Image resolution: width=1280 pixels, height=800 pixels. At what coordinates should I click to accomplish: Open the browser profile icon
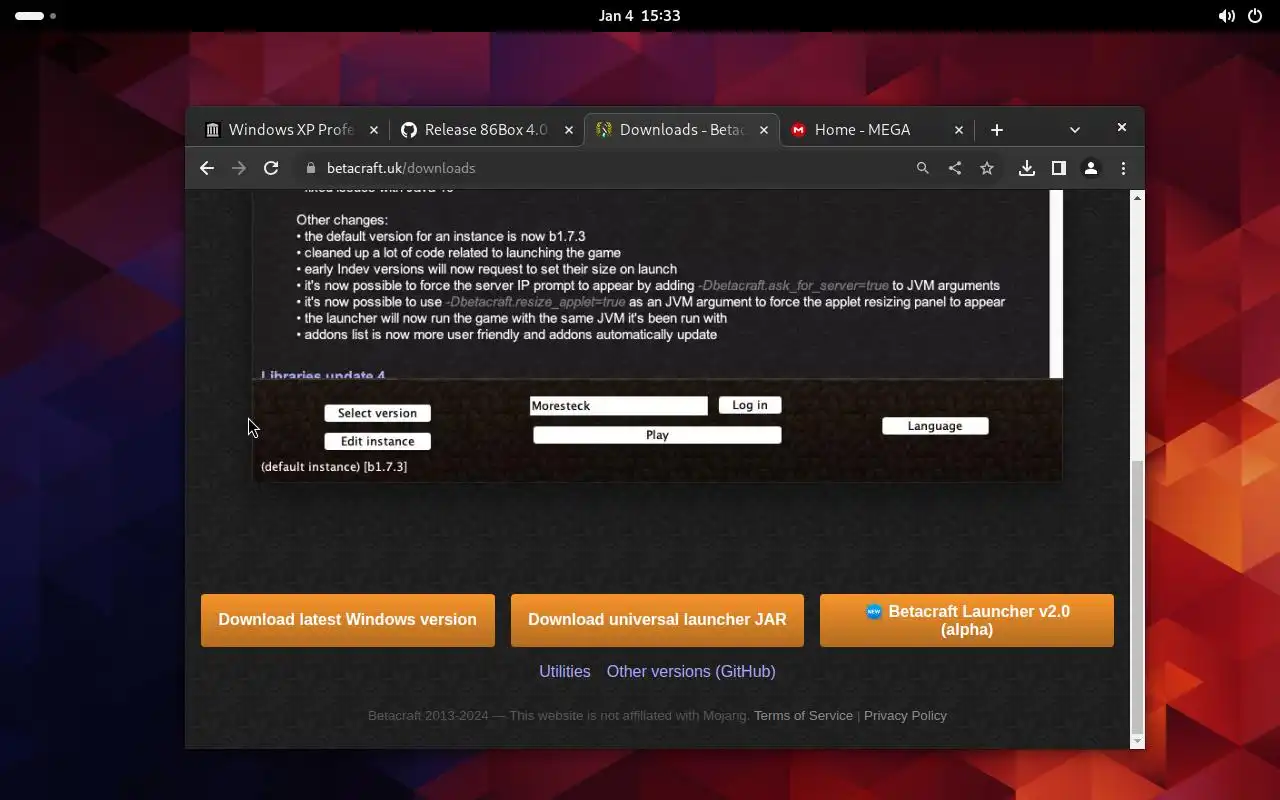(1091, 168)
